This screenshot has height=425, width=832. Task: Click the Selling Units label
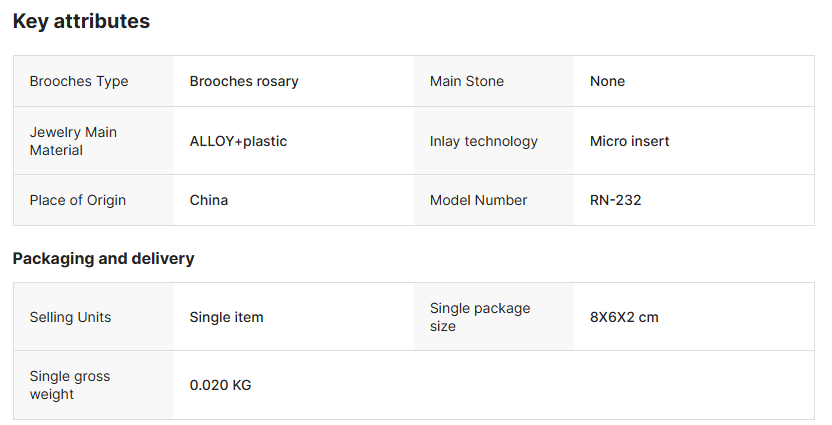70,317
